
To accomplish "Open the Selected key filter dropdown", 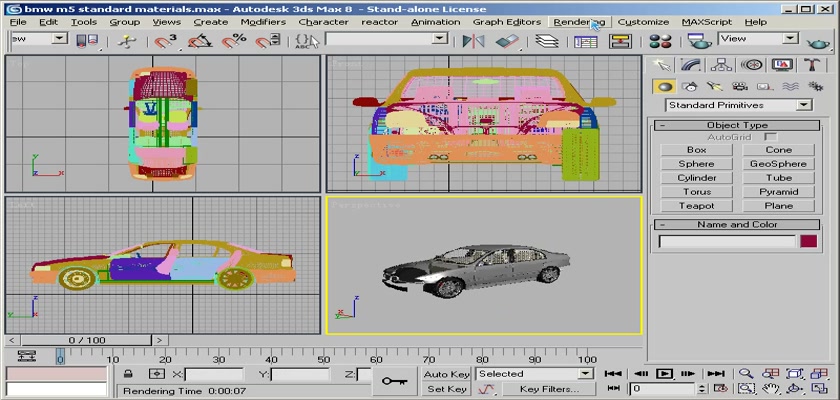I will click(535, 374).
